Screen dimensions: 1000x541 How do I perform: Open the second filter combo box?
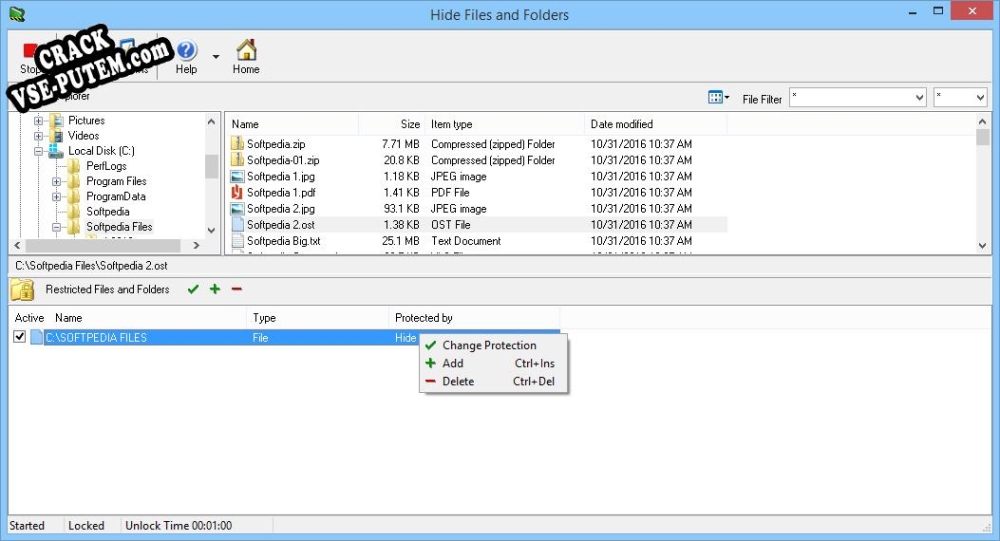tap(960, 98)
